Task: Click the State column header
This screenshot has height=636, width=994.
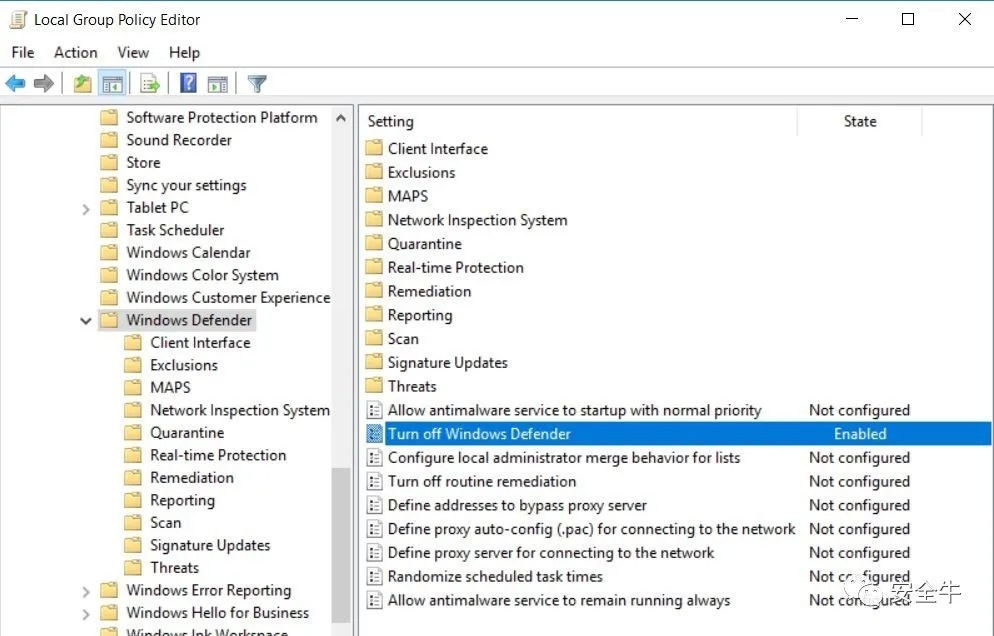Action: point(860,121)
